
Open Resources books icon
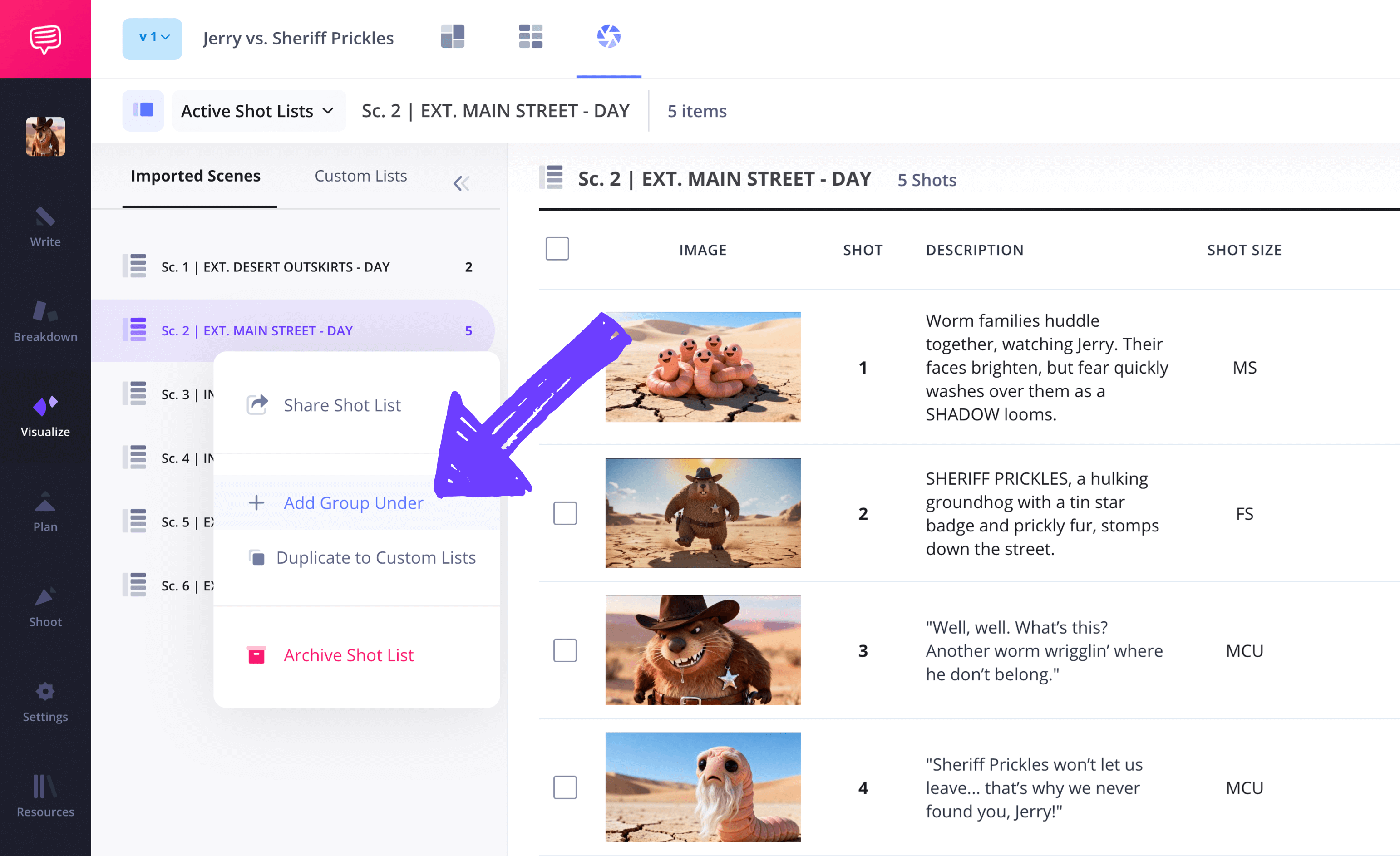point(45,787)
